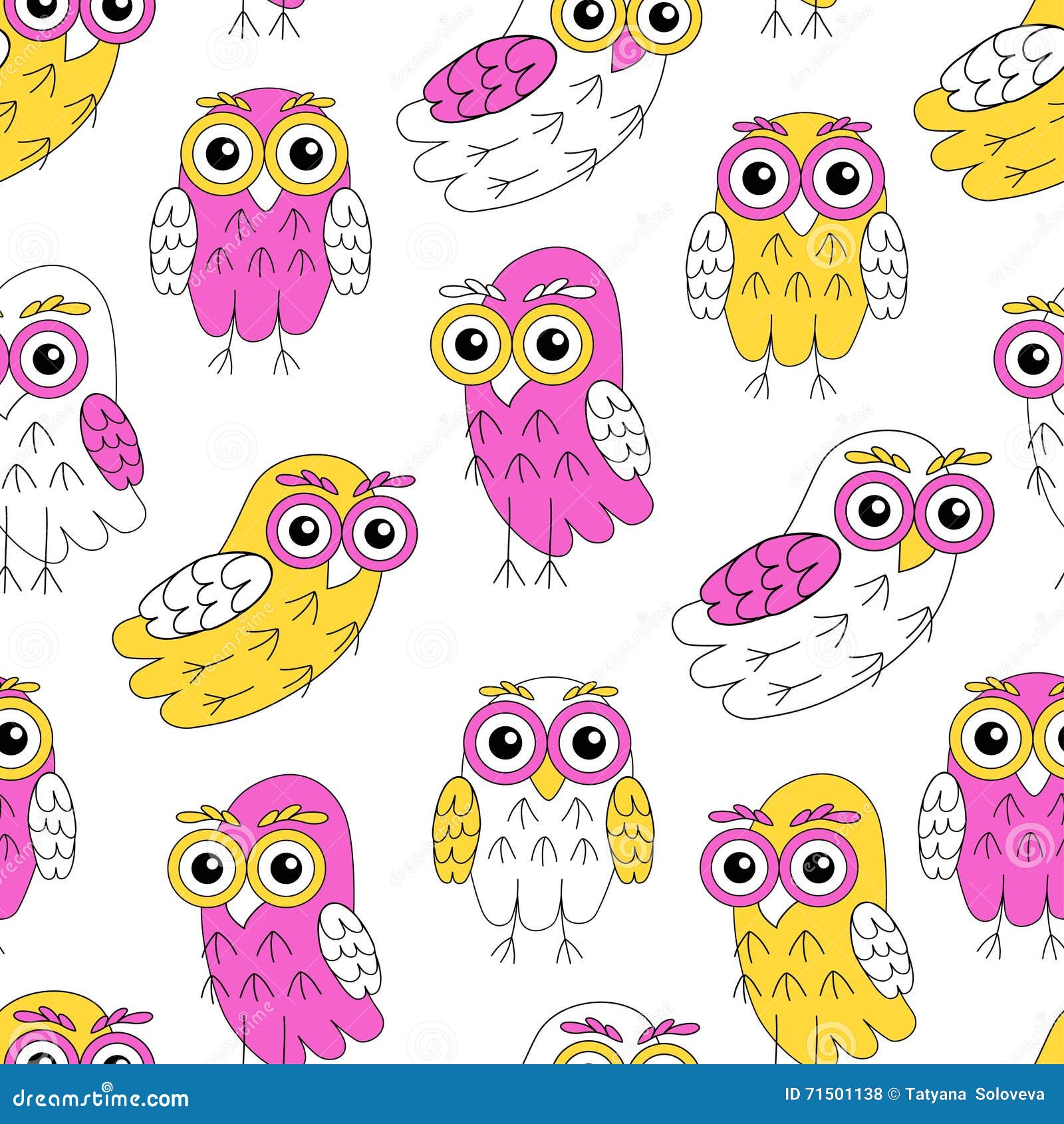Viewport: 1064px width, 1124px height.
Task: Toggle the right eye of the bottom white owl
Action: coord(589,742)
